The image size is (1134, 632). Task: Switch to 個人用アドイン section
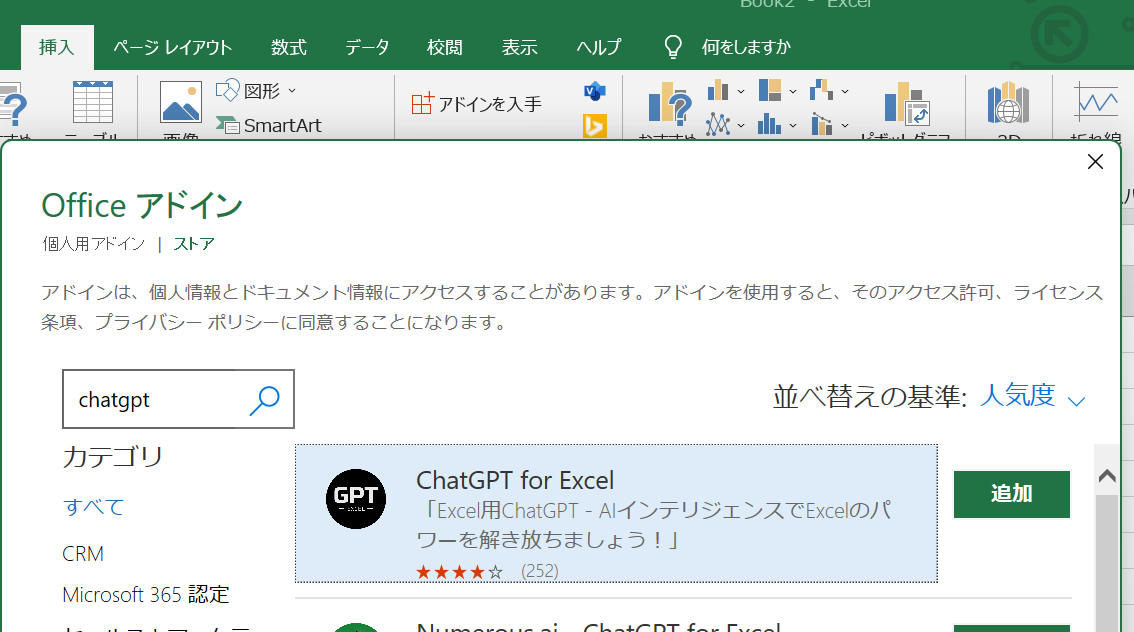[x=93, y=244]
